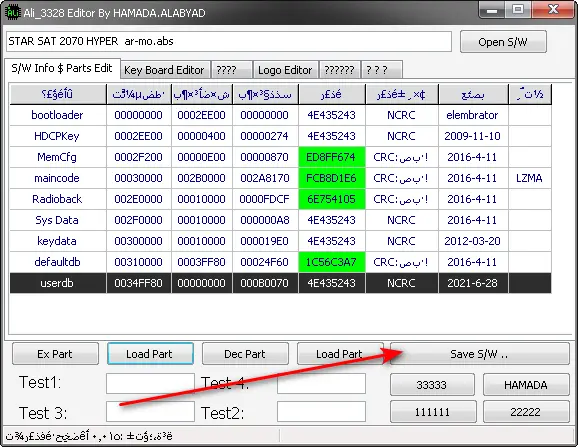The width and height of the screenshot is (578, 447).
Task: Click green CRC cell 1C56C3A7
Action: (332, 262)
